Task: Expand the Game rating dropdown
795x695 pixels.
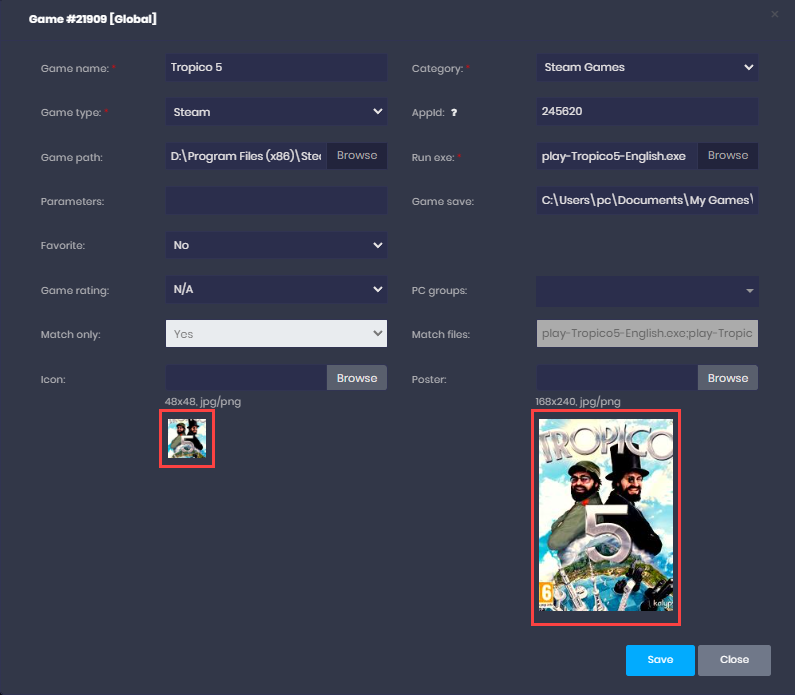Action: tap(276, 290)
